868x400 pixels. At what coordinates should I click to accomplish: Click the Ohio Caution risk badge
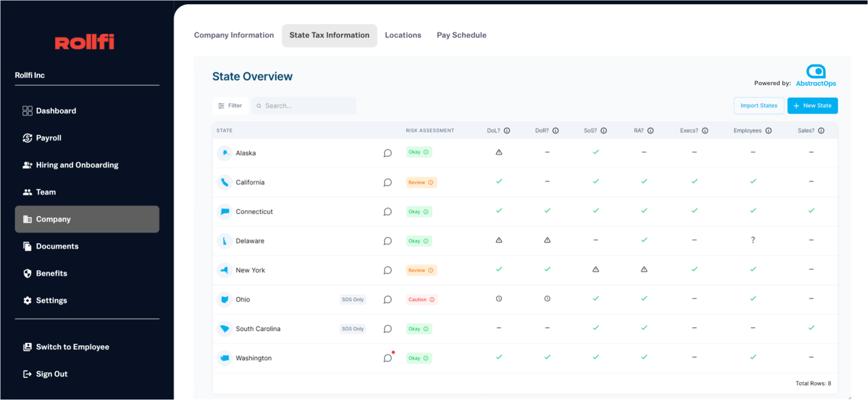[421, 299]
